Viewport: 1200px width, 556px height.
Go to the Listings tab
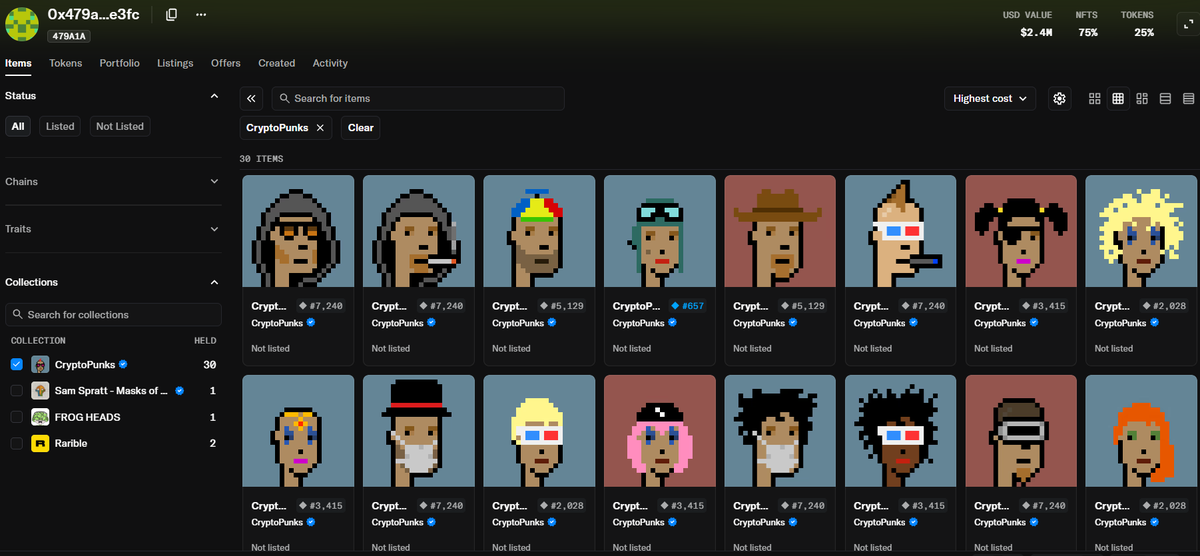[x=175, y=63]
